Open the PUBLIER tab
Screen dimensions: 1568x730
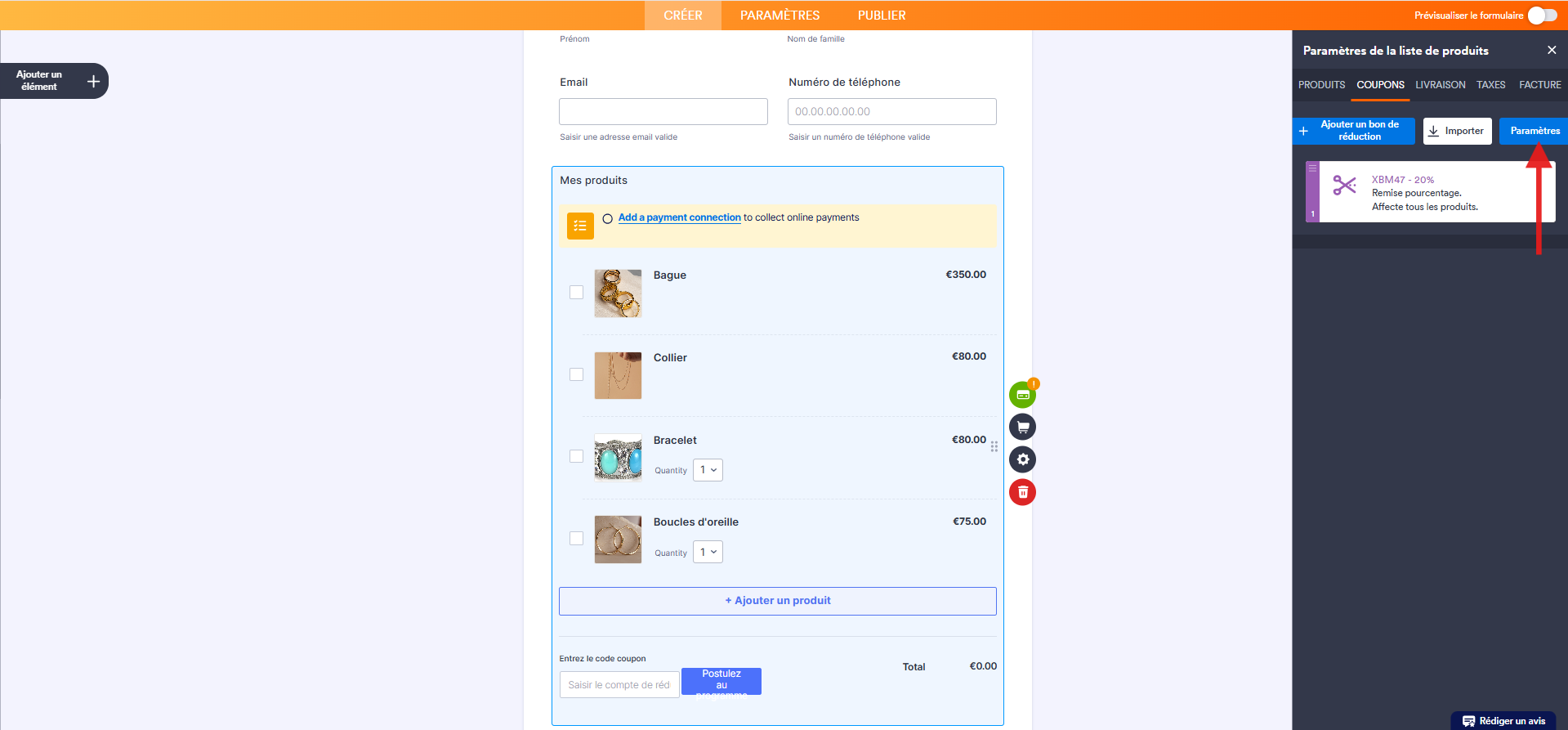881,16
